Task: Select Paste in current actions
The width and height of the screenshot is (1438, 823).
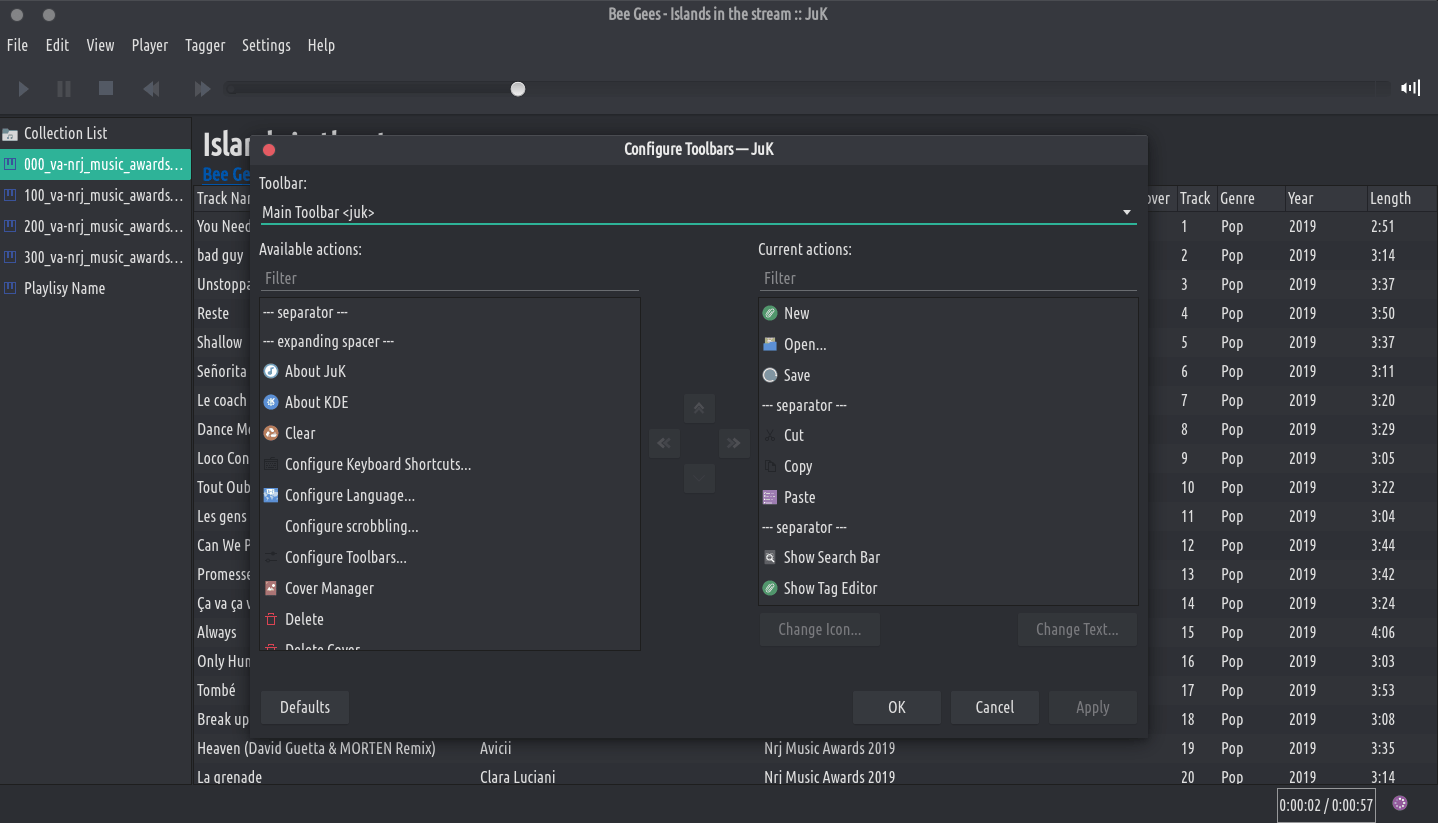Action: click(x=948, y=497)
